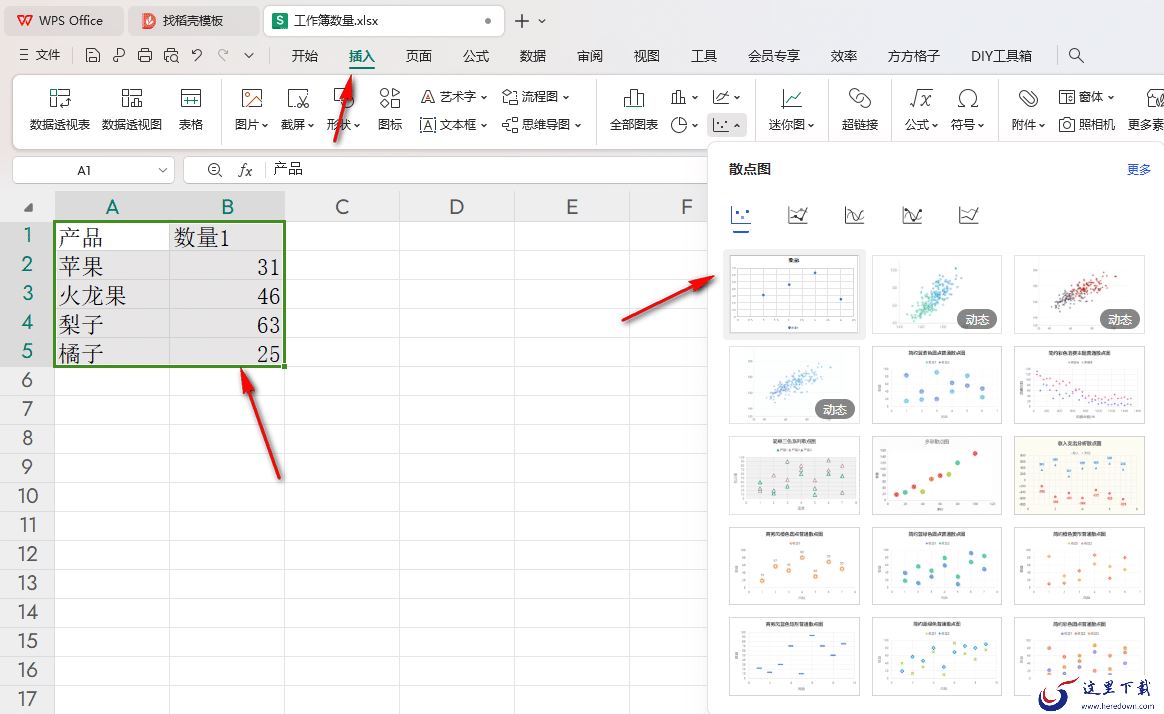Select column C header

click(341, 207)
